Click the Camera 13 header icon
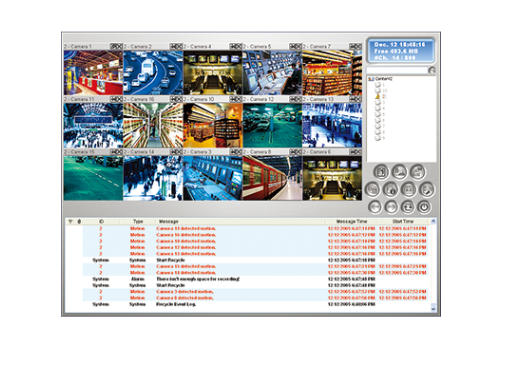 pyautogui.click(x=355, y=99)
